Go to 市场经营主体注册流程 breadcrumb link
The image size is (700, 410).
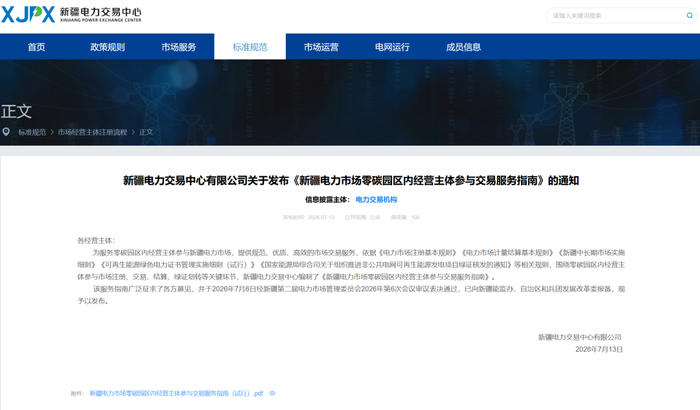click(x=92, y=132)
